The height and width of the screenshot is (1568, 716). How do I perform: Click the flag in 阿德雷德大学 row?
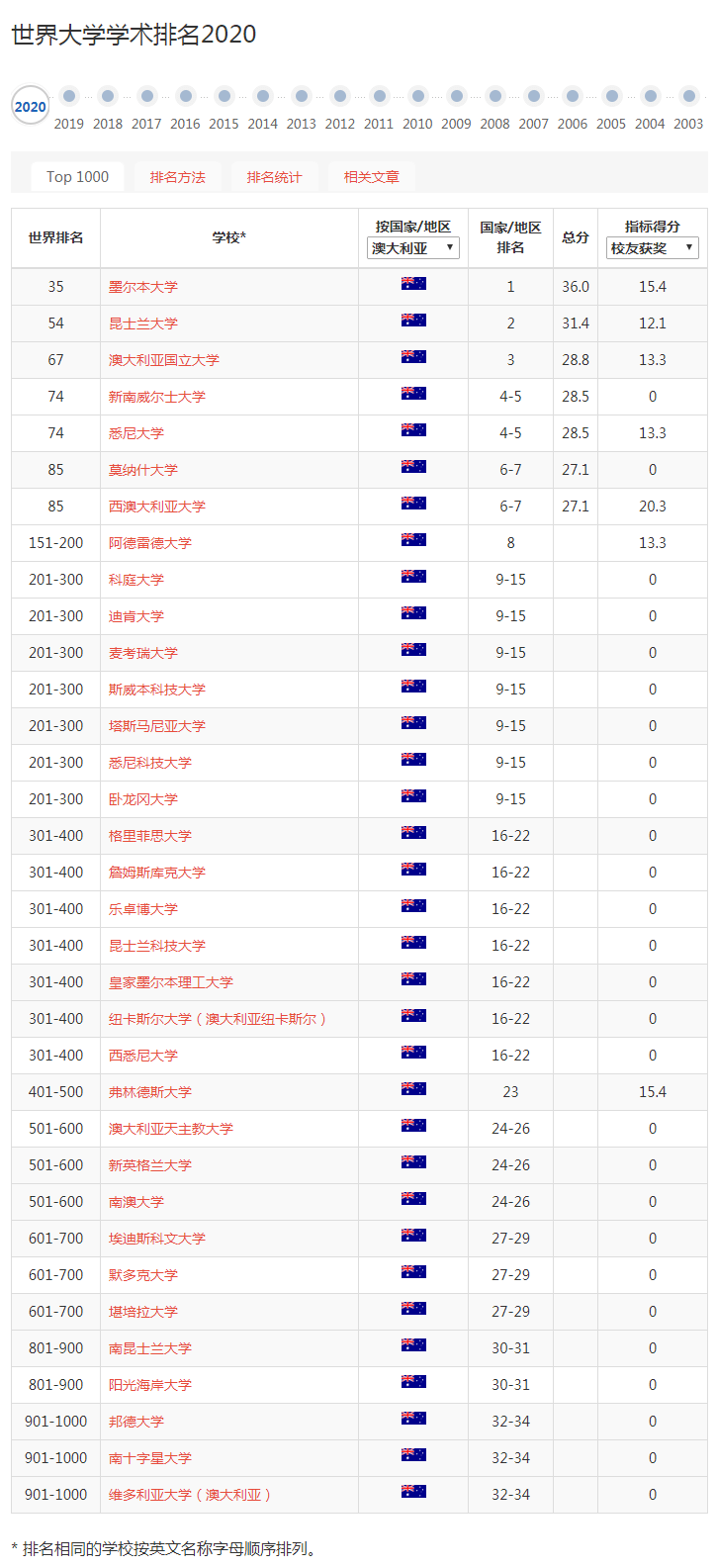[x=413, y=540]
